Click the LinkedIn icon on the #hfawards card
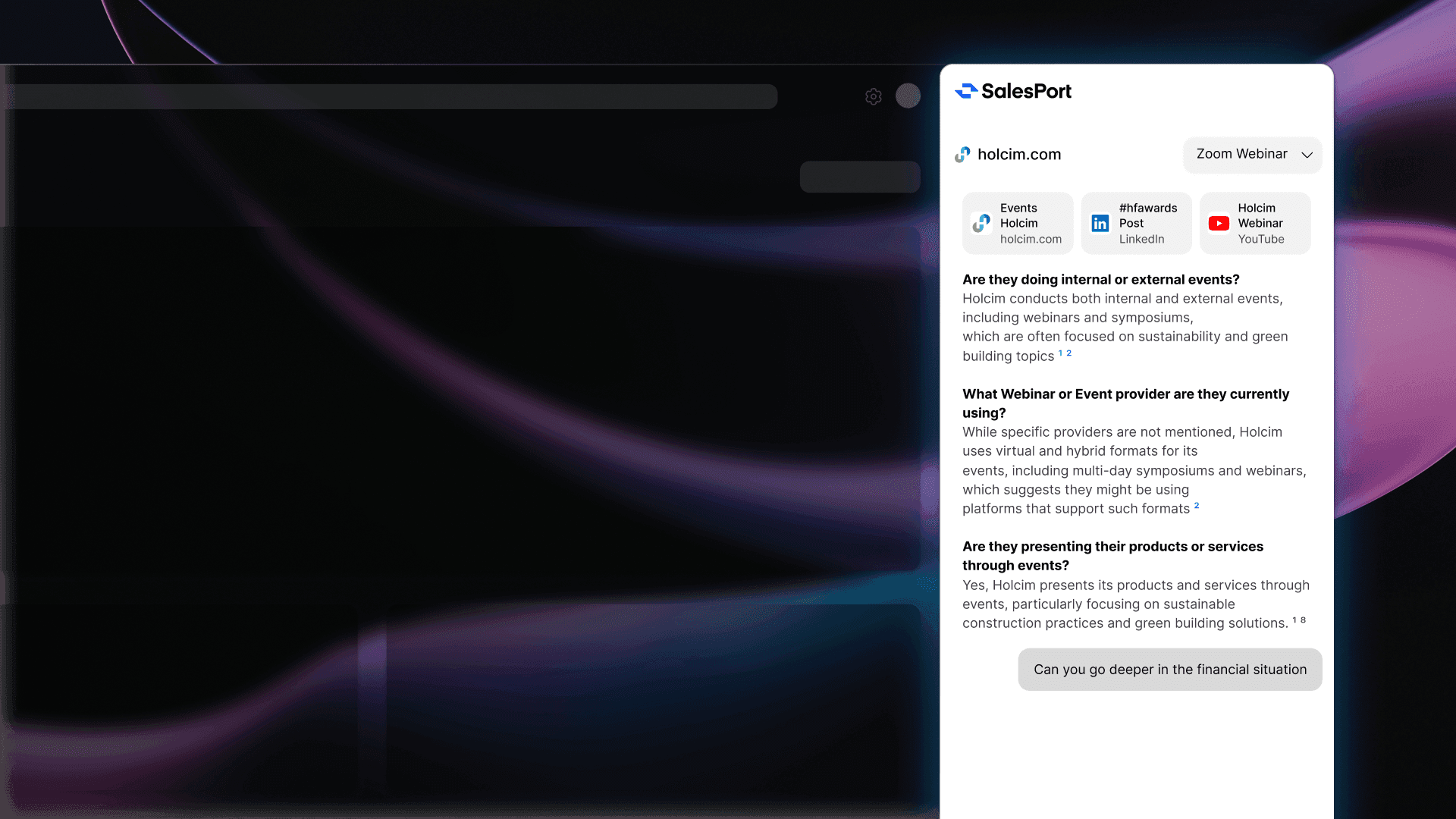 (1100, 223)
